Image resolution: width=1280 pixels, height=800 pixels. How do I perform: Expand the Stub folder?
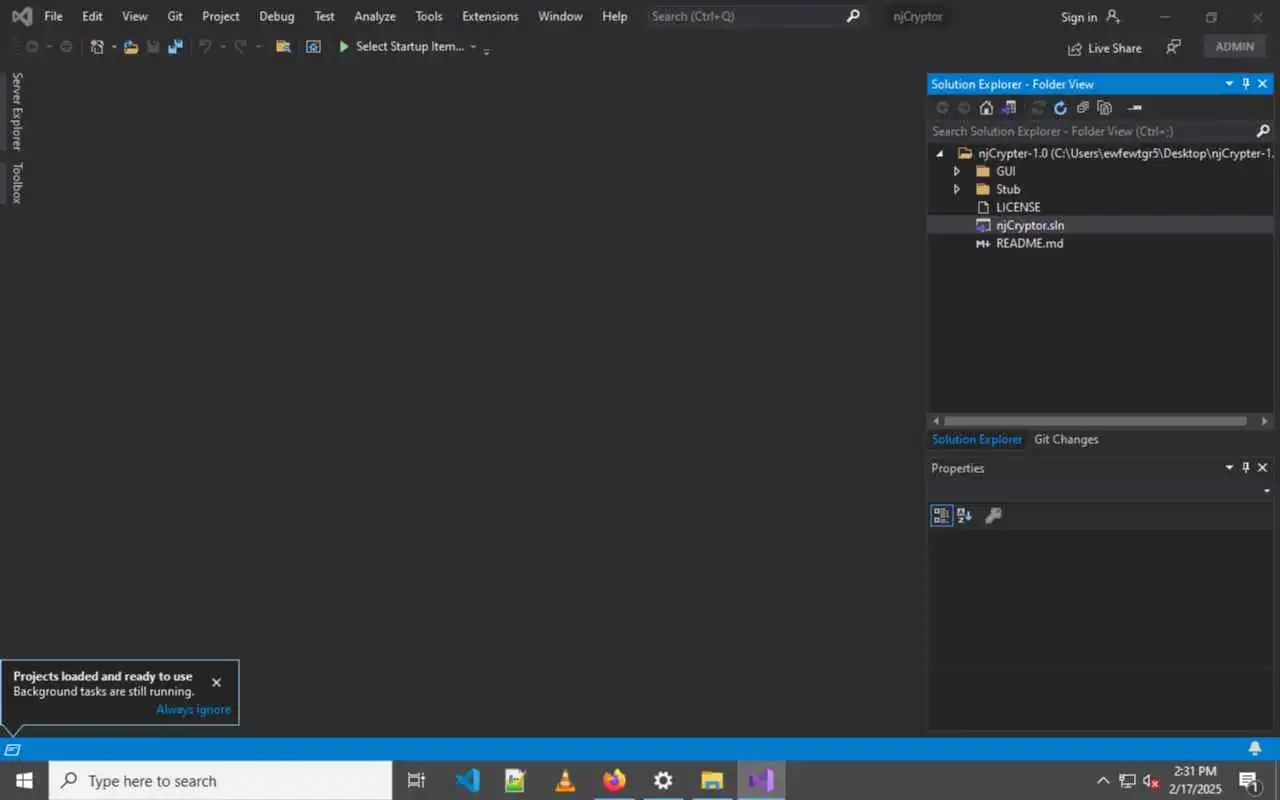click(957, 189)
